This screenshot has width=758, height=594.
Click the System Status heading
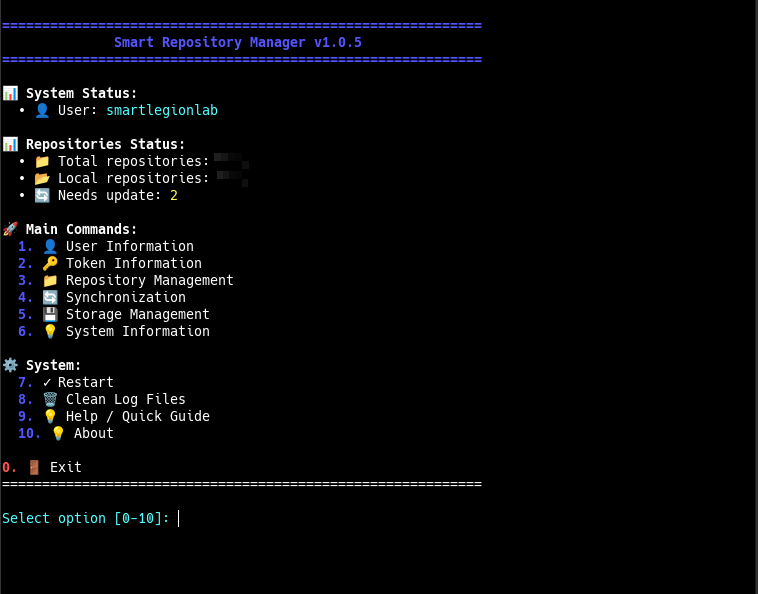82,93
